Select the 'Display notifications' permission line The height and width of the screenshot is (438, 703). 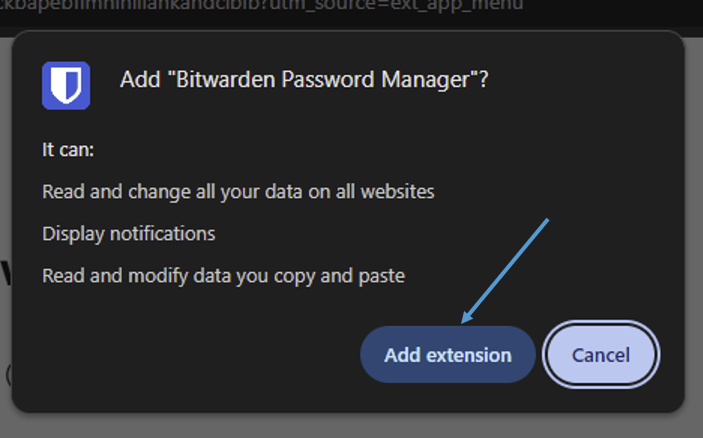point(129,234)
